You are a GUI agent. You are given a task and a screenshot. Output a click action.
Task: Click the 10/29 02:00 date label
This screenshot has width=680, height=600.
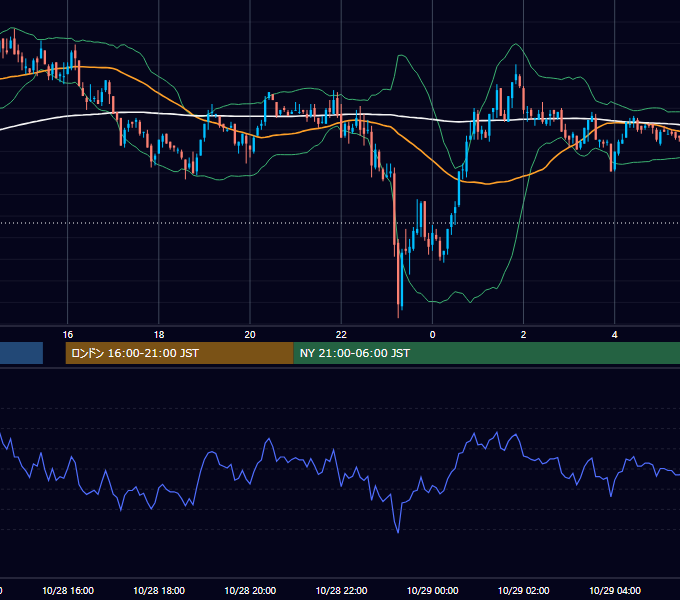pyautogui.click(x=523, y=590)
